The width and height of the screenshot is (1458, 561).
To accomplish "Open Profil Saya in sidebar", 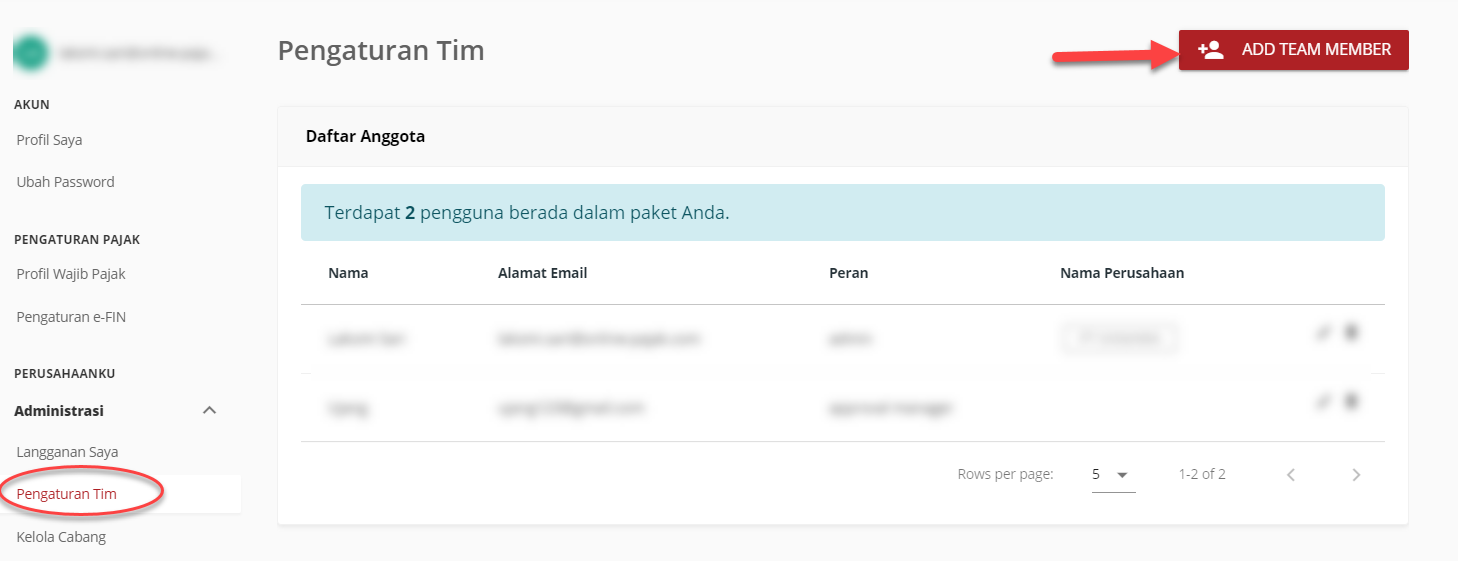I will (50, 140).
